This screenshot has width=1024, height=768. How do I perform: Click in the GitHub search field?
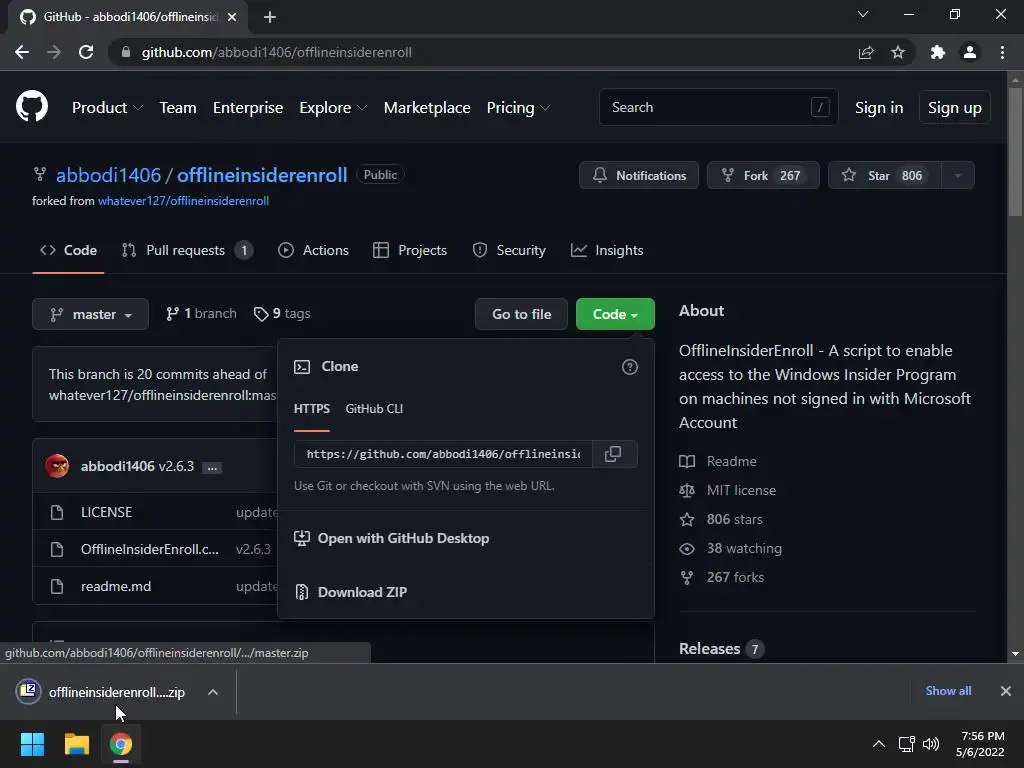[718, 107]
